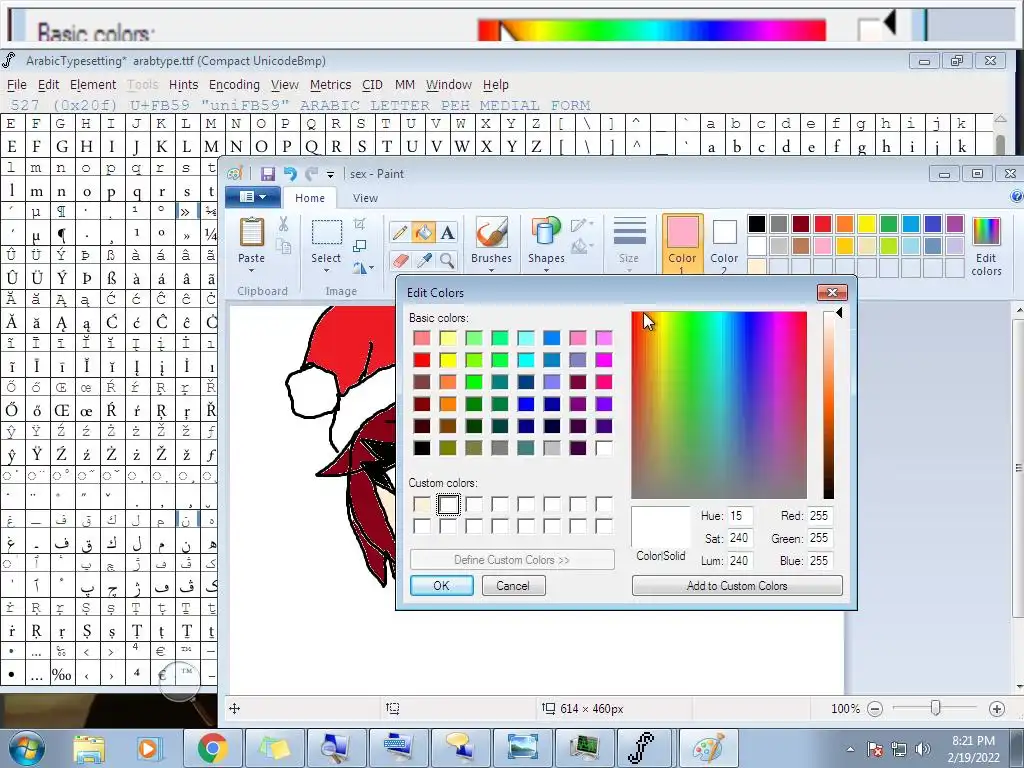Image resolution: width=1024 pixels, height=768 pixels.
Task: Click the Color 2 button
Action: tap(724, 244)
